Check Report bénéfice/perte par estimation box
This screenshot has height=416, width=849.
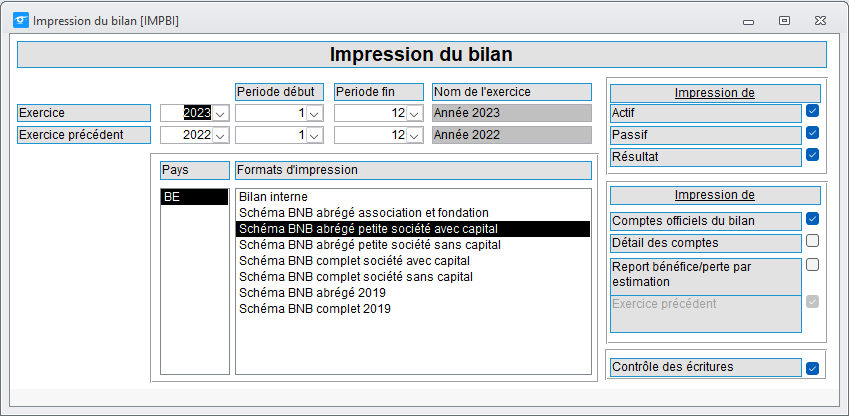812,265
